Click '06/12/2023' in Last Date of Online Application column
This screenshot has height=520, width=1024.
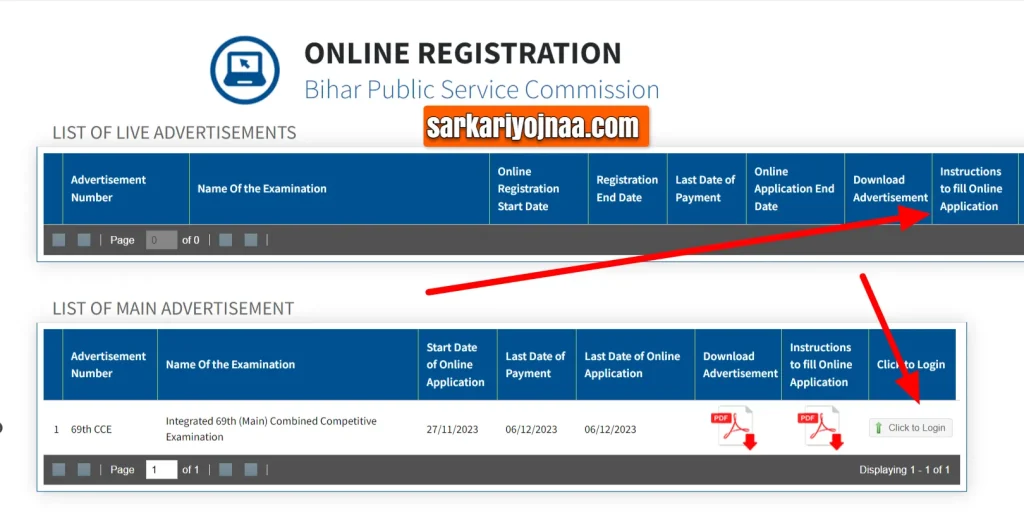[x=610, y=429]
